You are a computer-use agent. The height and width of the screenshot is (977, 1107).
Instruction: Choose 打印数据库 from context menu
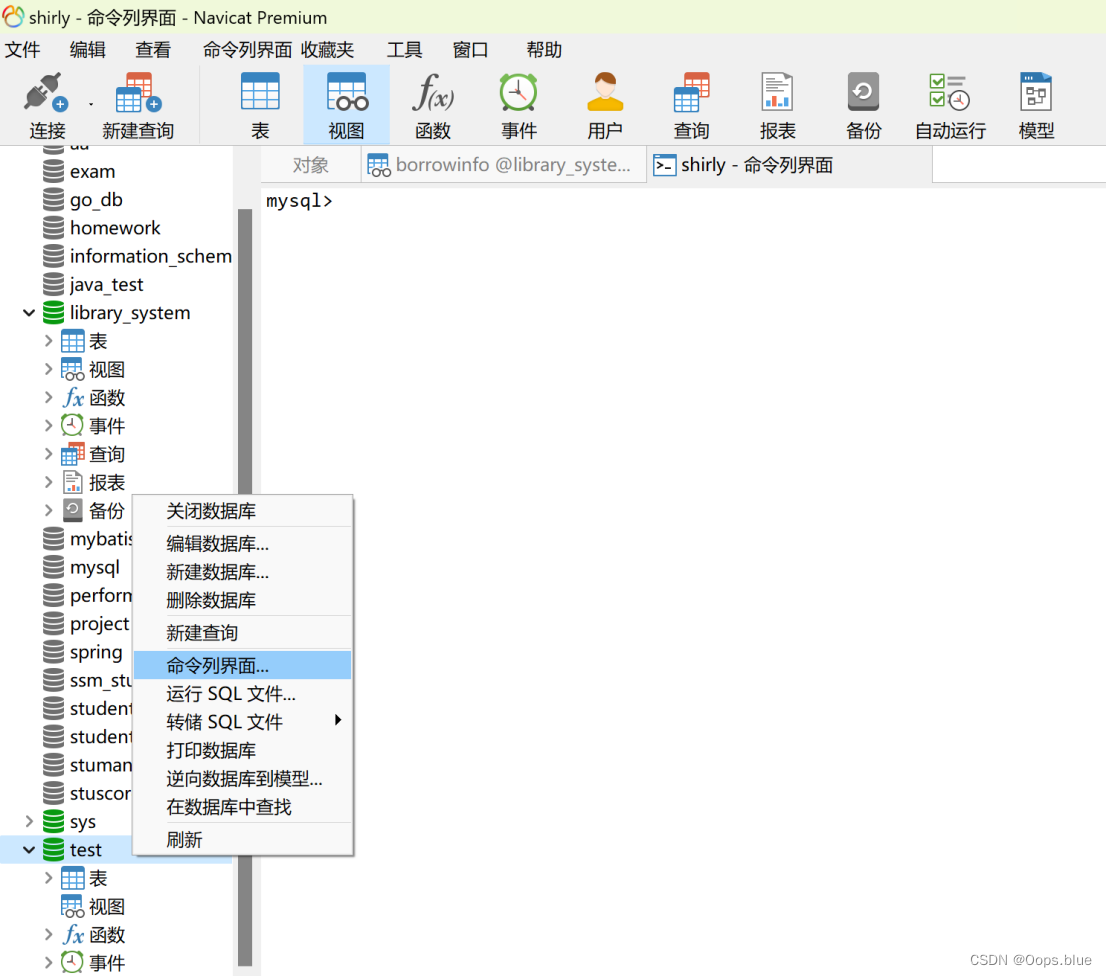[x=242, y=750]
